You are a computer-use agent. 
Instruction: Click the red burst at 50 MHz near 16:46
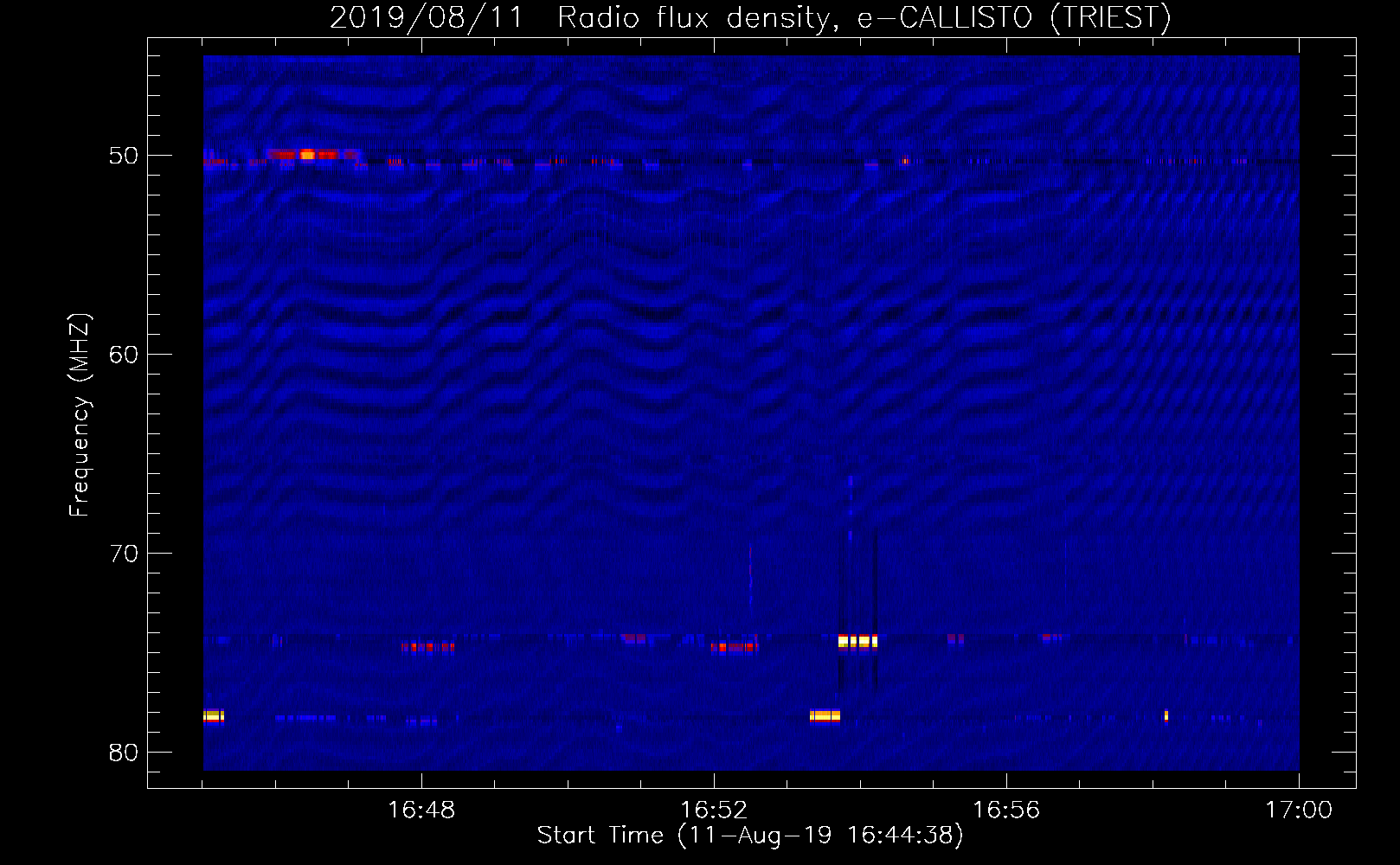tap(312, 155)
